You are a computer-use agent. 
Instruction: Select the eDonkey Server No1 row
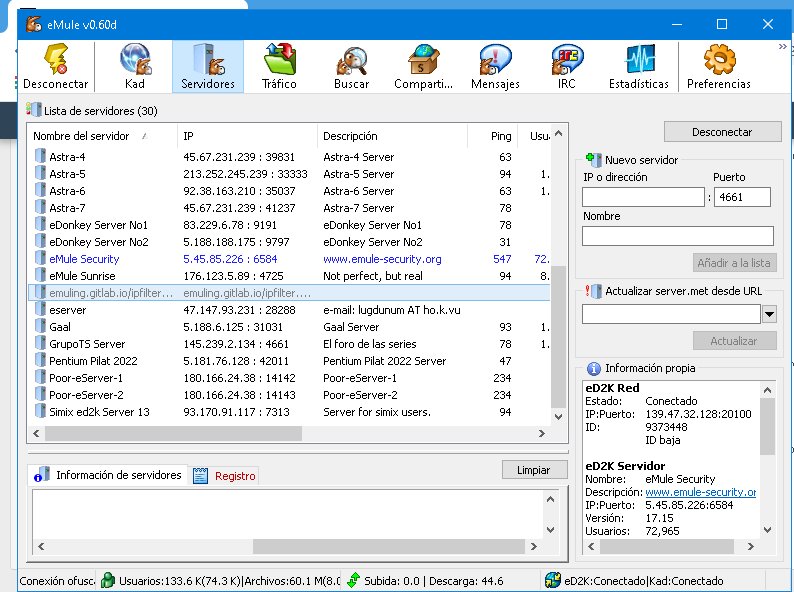click(289, 225)
